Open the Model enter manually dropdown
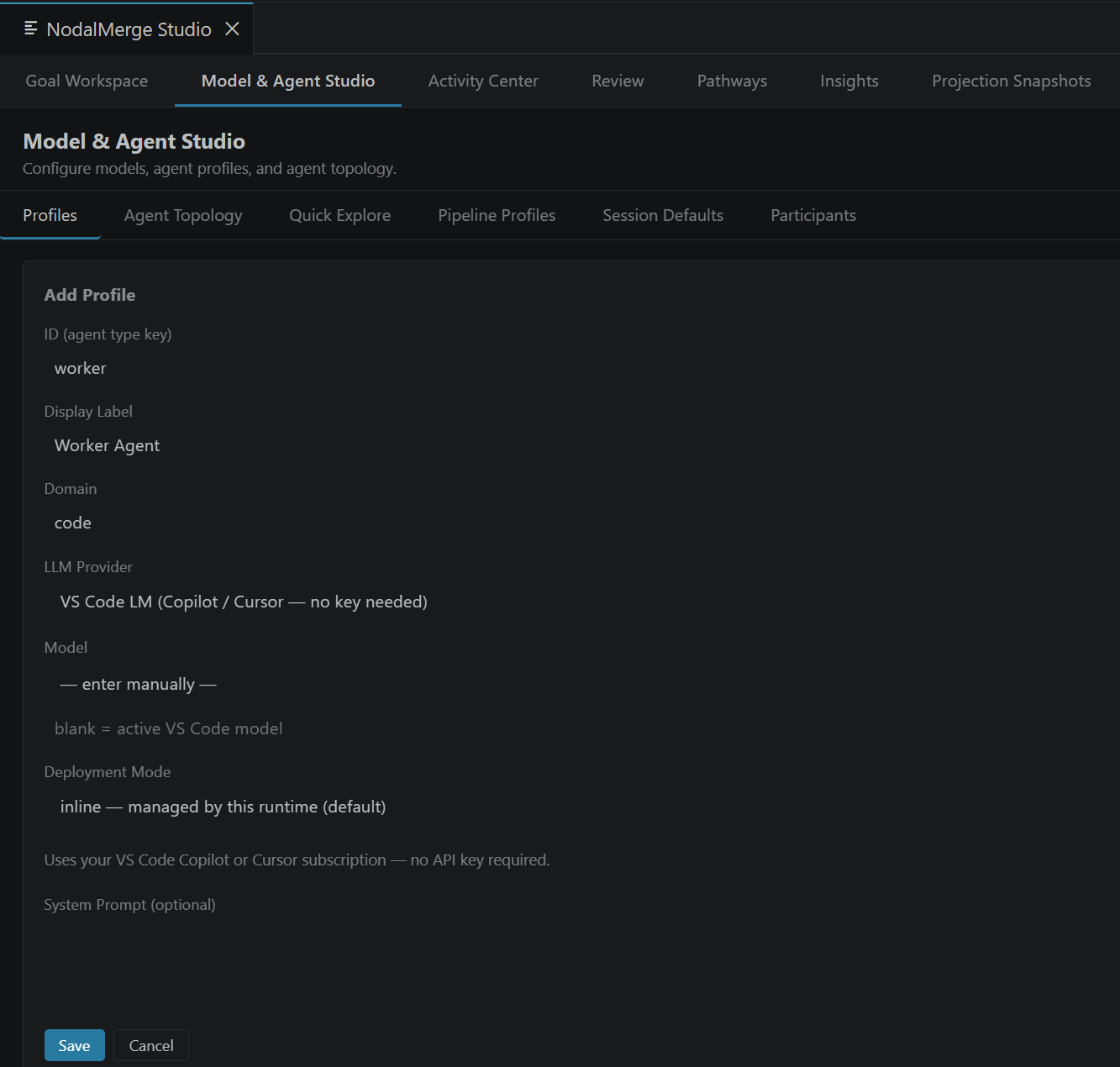Image resolution: width=1120 pixels, height=1067 pixels. pos(581,684)
